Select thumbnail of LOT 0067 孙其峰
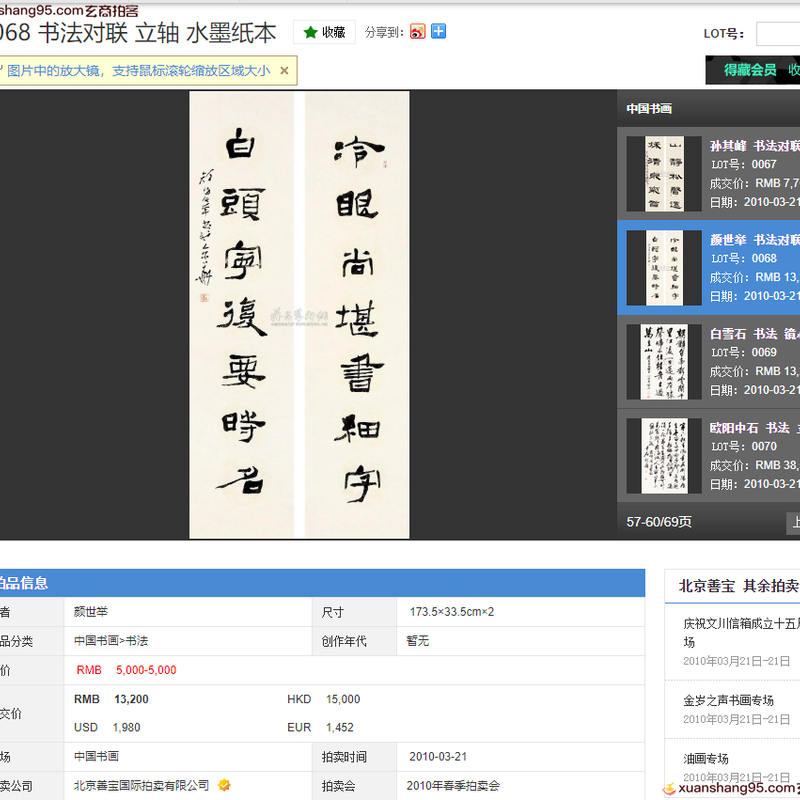800x800 pixels. 664,173
